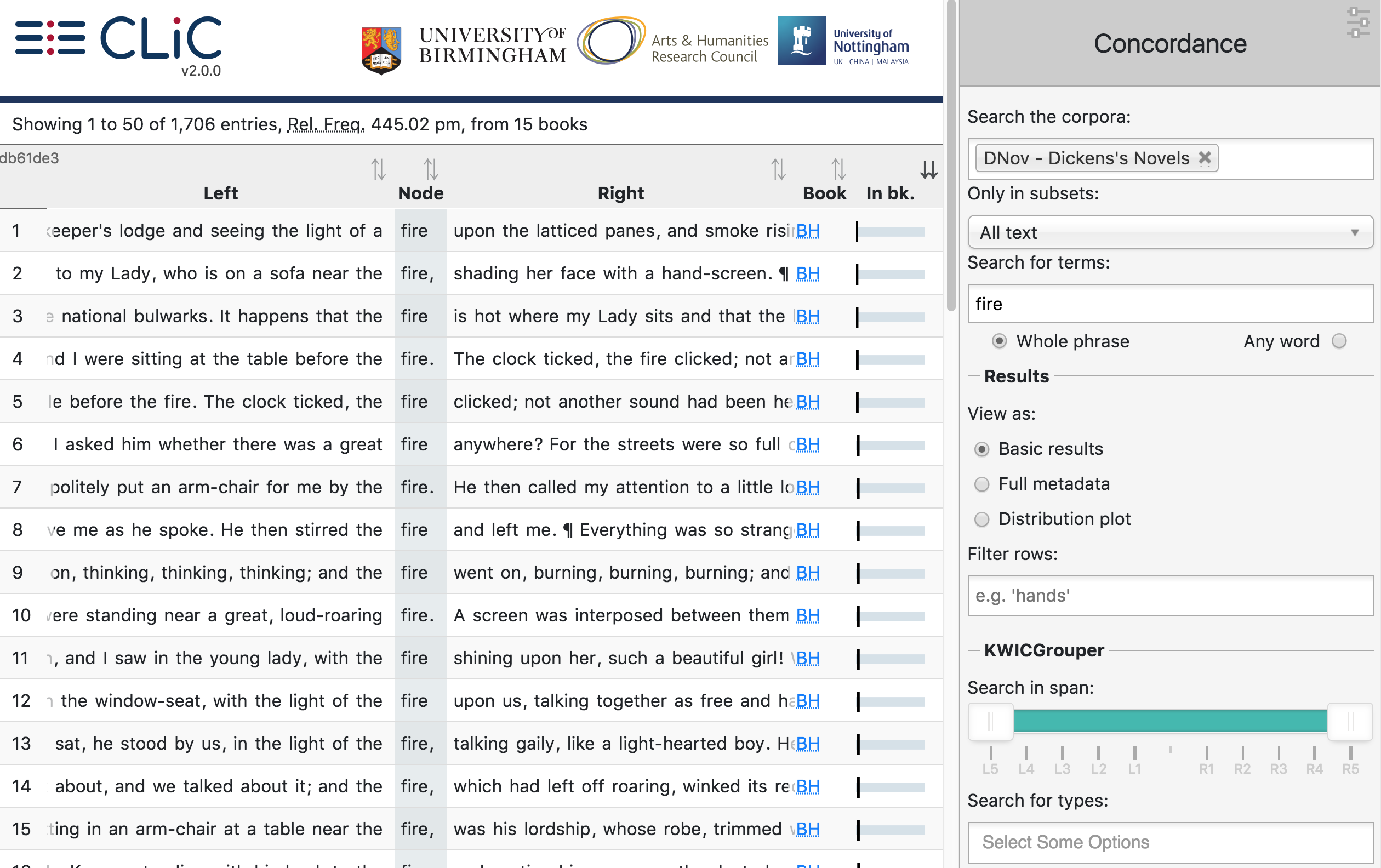Screen dimensions: 1381x868
Task: Open the University of Nottingham logo
Action: (x=843, y=41)
